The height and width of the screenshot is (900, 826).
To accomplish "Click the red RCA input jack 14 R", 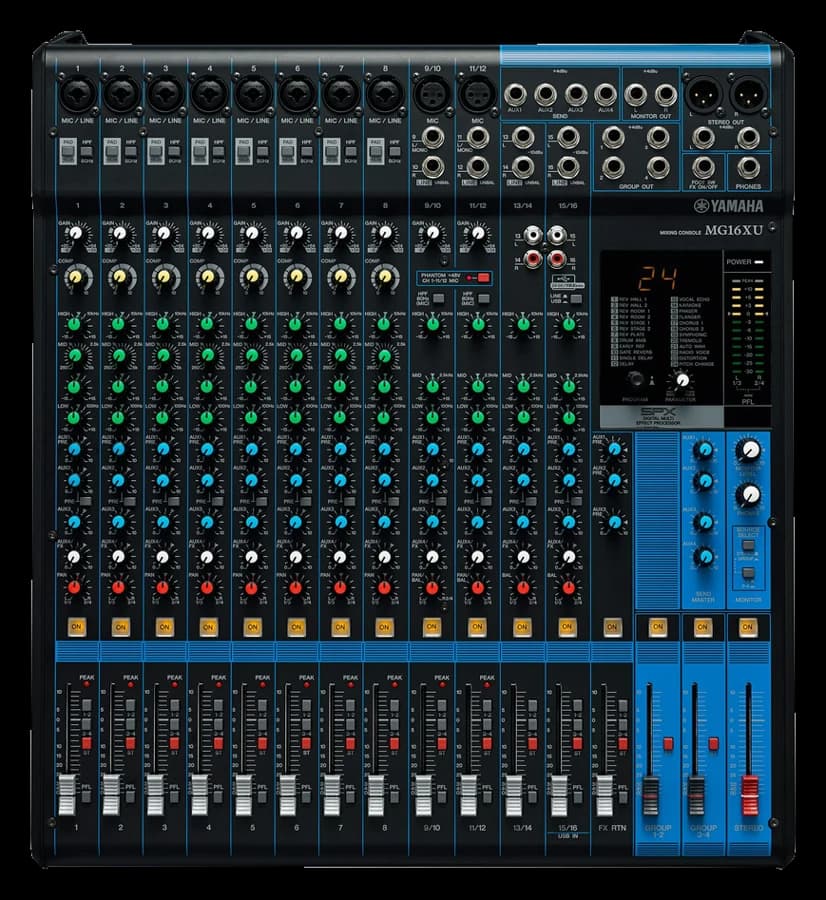I will 533,259.
